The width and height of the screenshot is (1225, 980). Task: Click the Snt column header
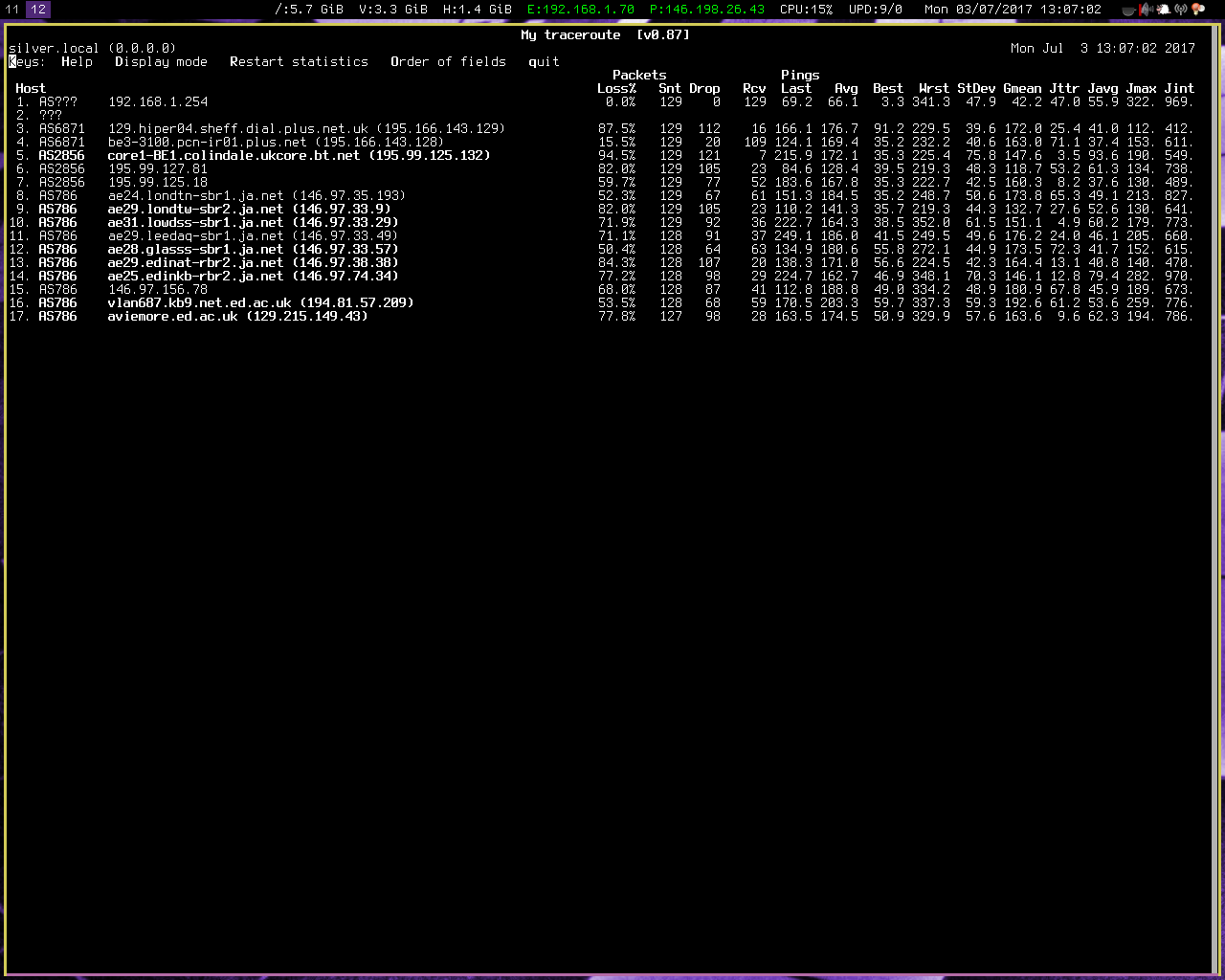[670, 88]
